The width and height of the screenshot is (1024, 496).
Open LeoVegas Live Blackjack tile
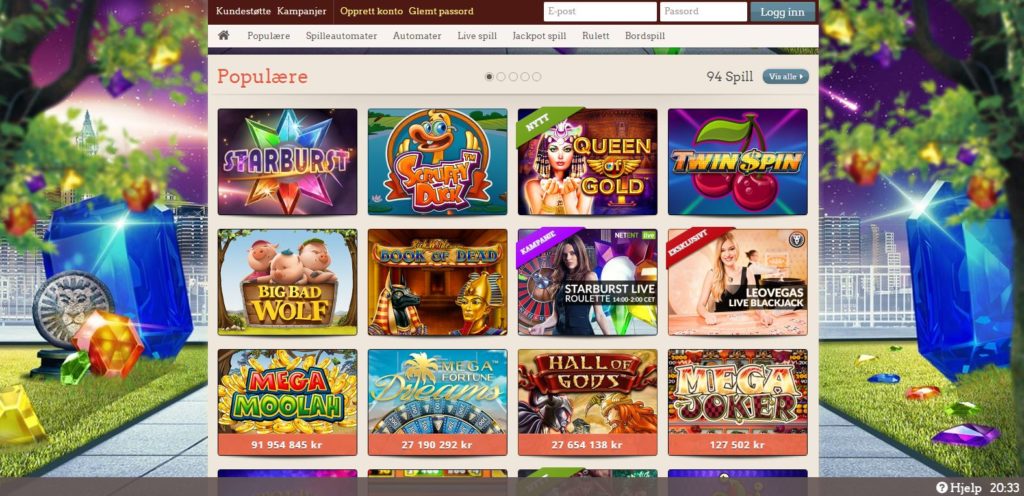coord(738,282)
